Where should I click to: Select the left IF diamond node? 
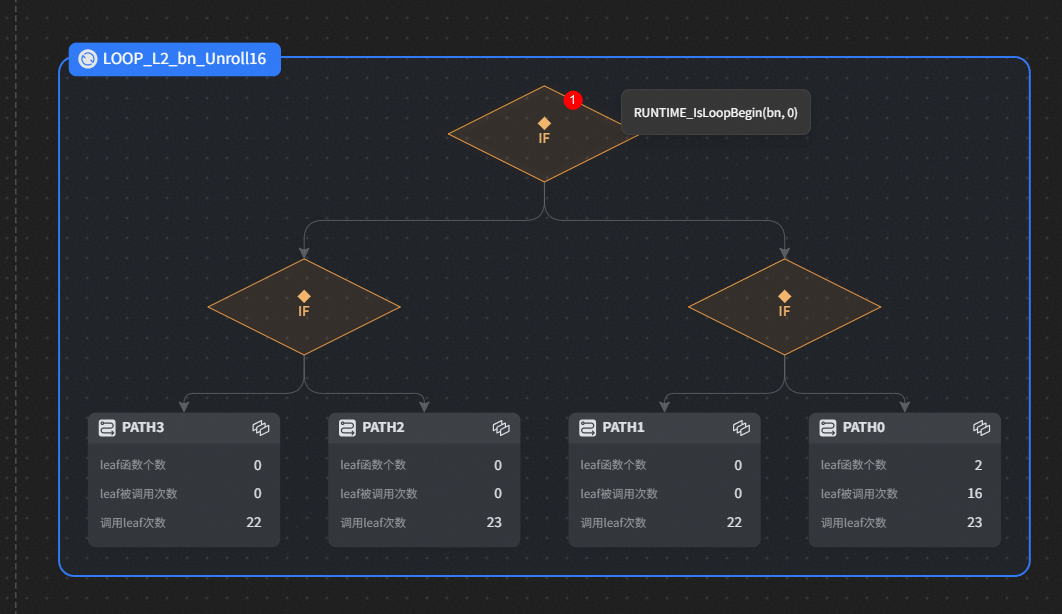304,306
